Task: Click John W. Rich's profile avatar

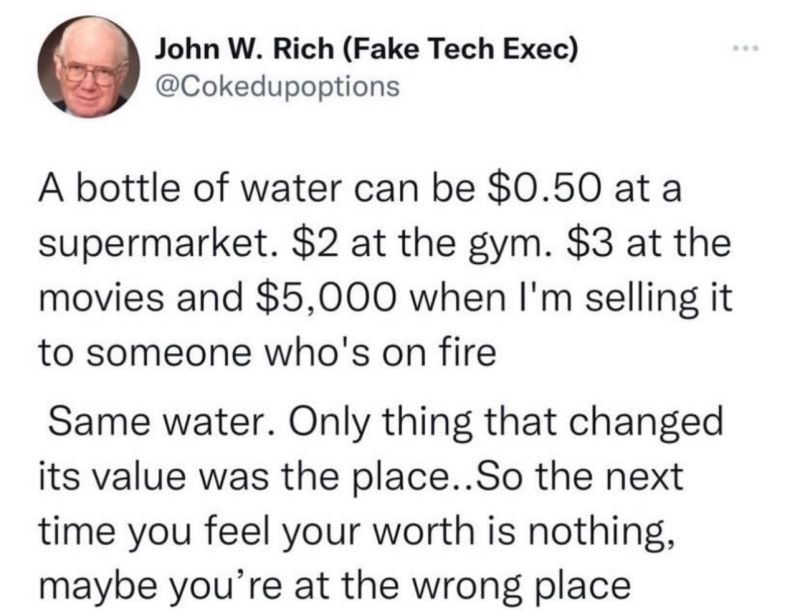Action: click(89, 67)
